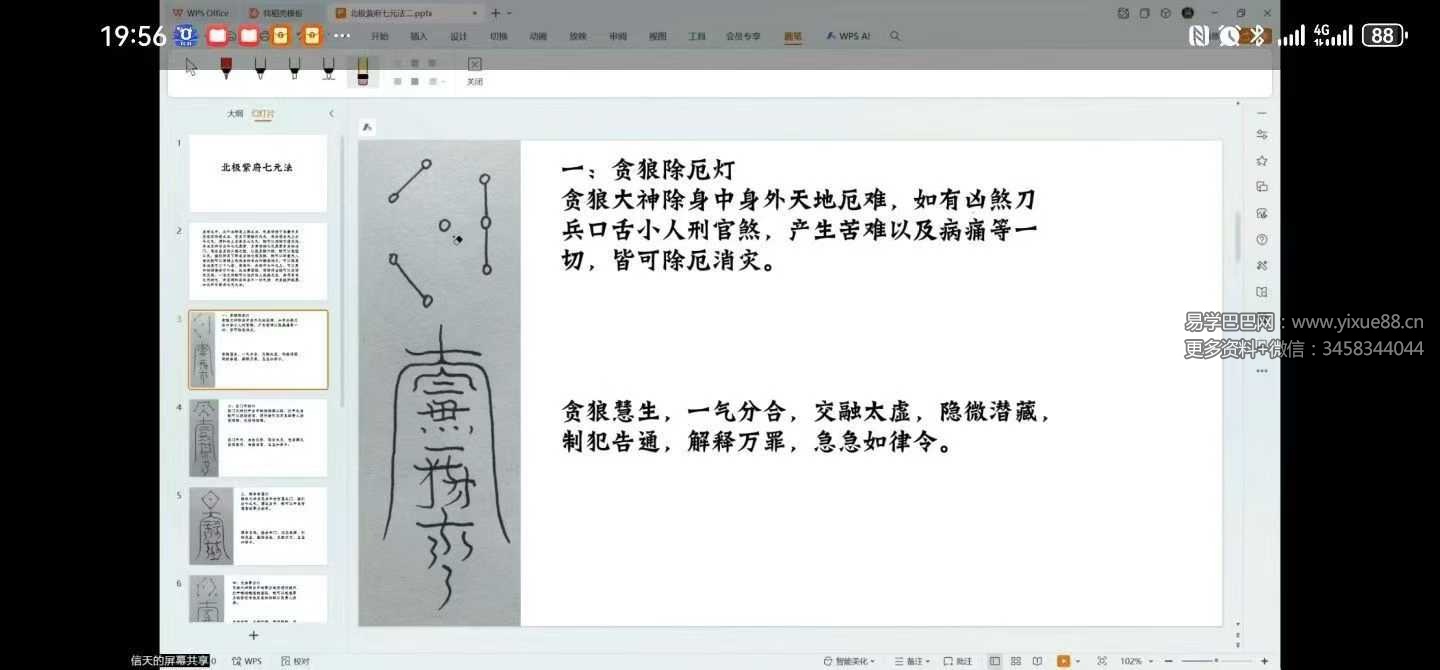Pick the arrow cursor selection tool

pos(191,67)
